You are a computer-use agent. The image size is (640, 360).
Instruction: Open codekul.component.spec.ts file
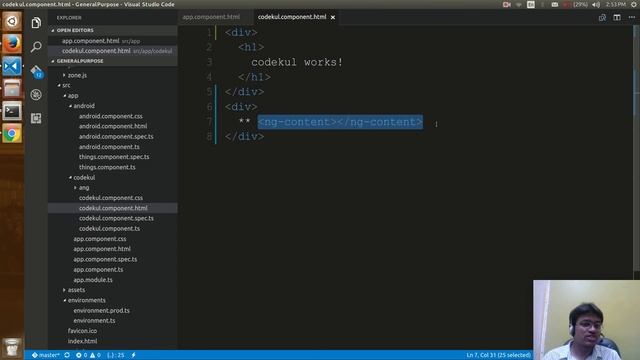click(x=116, y=218)
